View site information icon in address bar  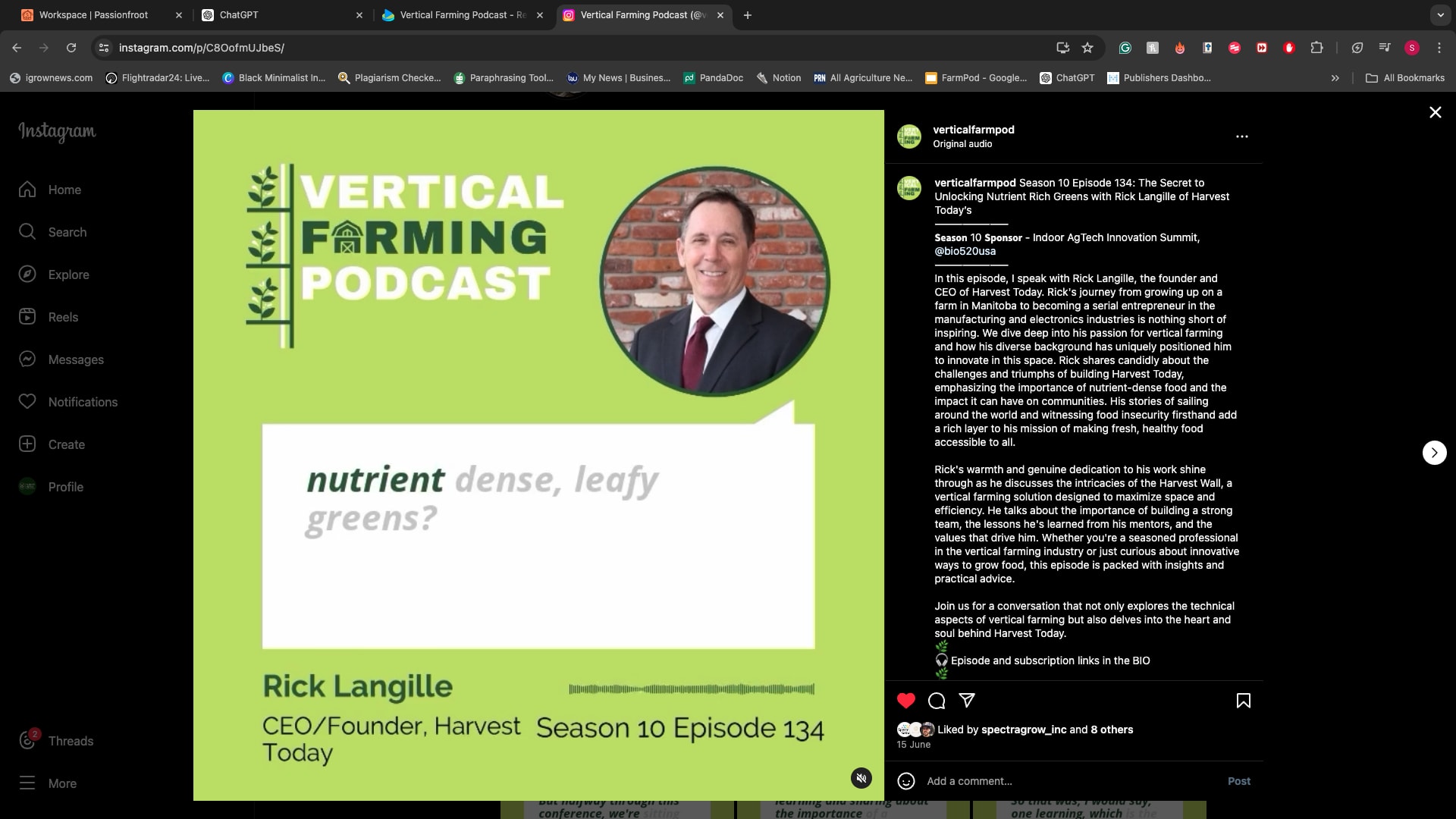[104, 48]
